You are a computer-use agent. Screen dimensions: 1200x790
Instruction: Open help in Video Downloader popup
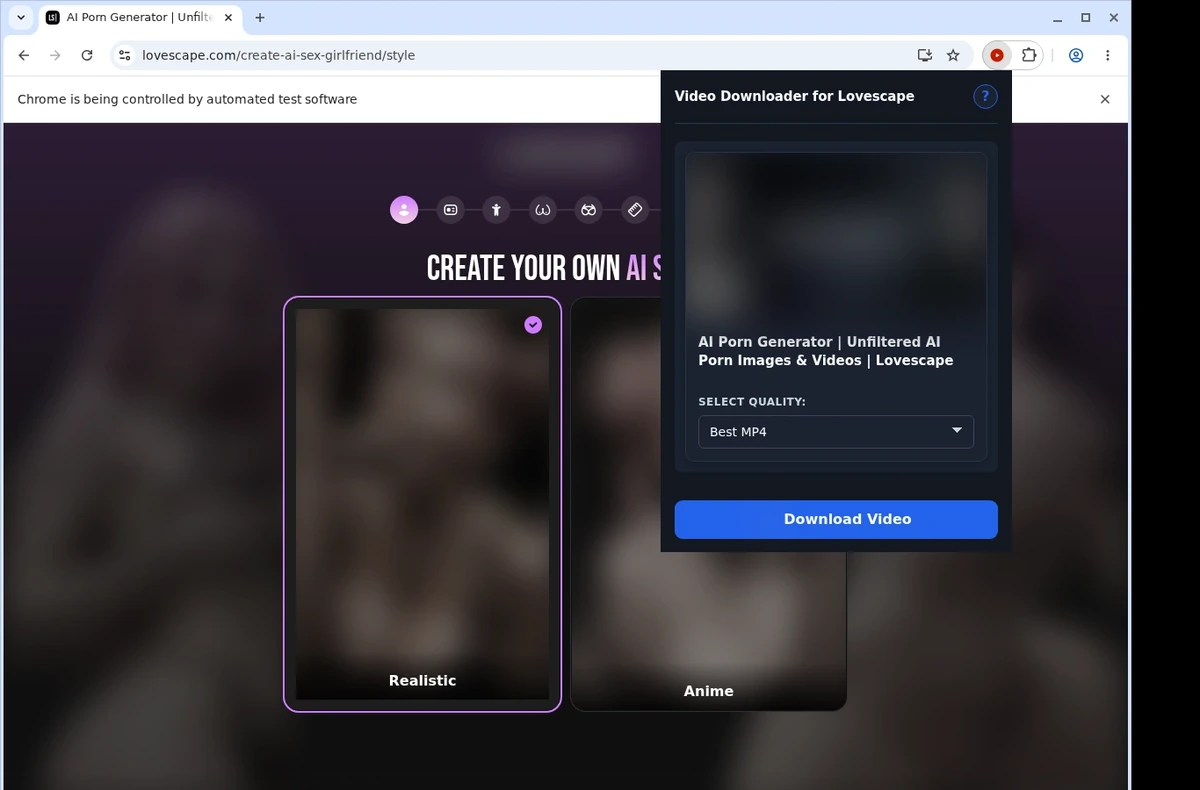click(985, 96)
